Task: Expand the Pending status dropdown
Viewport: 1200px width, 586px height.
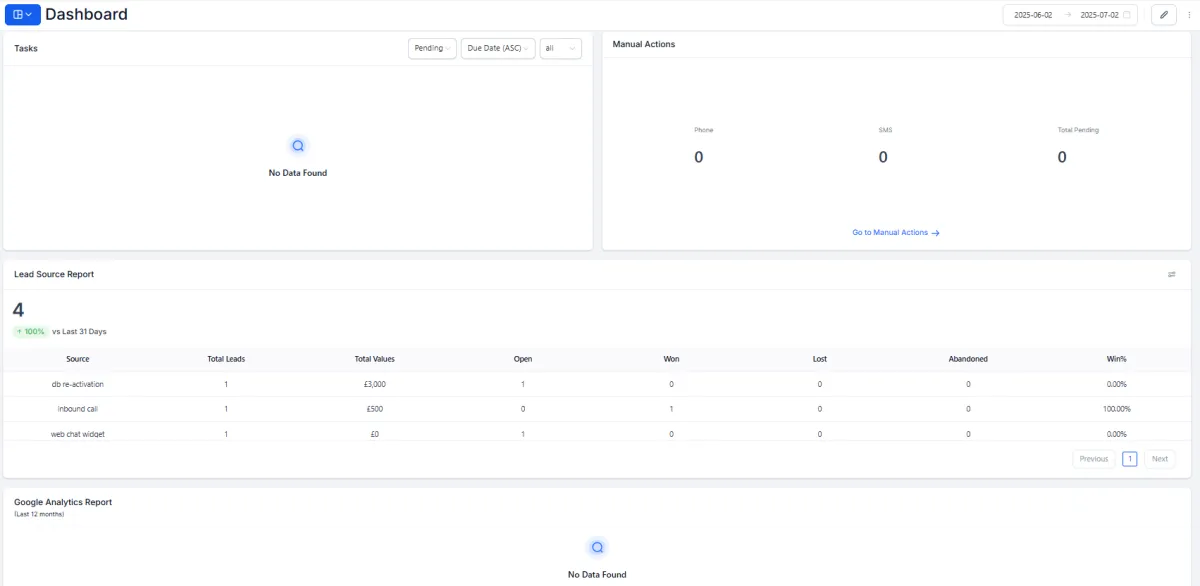Action: click(432, 48)
